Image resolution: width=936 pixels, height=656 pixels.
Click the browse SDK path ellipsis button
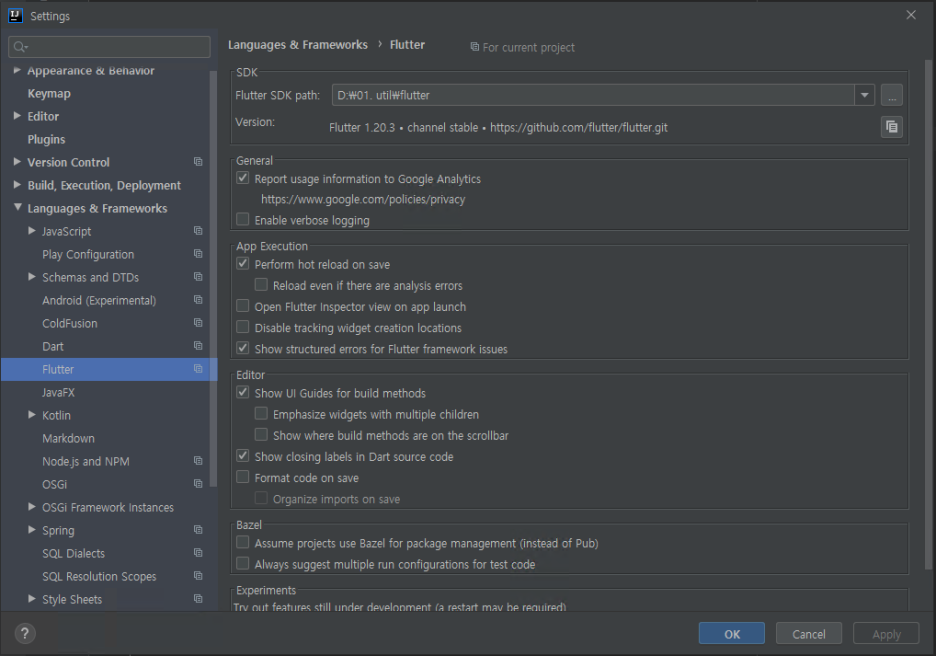(x=891, y=95)
